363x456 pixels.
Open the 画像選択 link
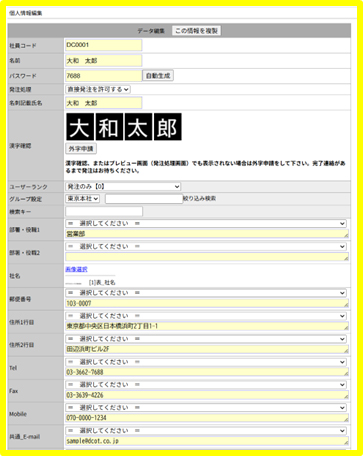pos(76,269)
